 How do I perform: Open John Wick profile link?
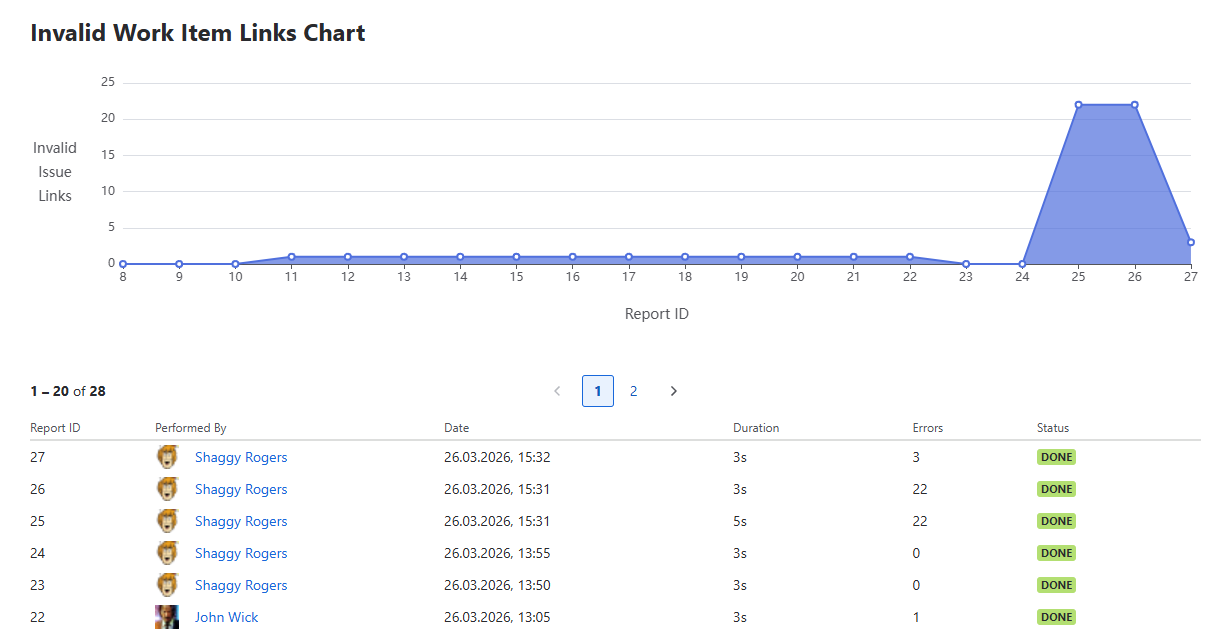pyautogui.click(x=226, y=617)
